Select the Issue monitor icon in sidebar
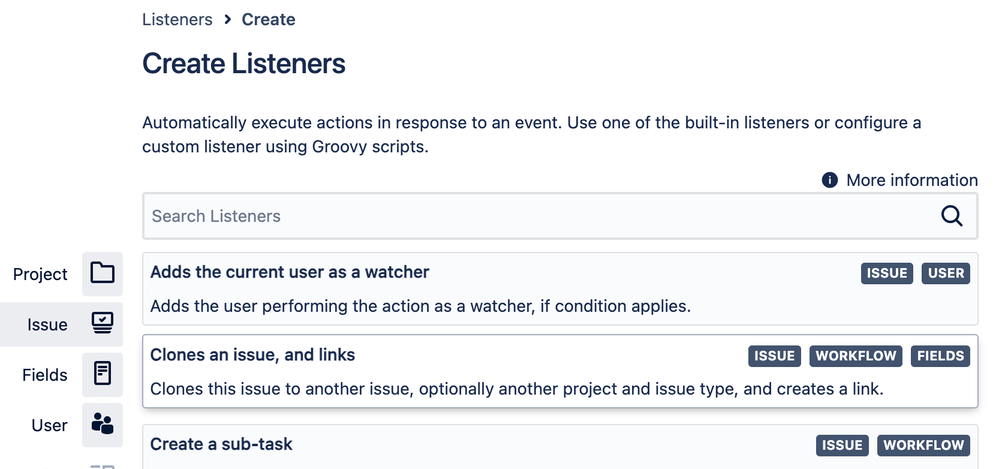The image size is (999, 469). click(102, 324)
